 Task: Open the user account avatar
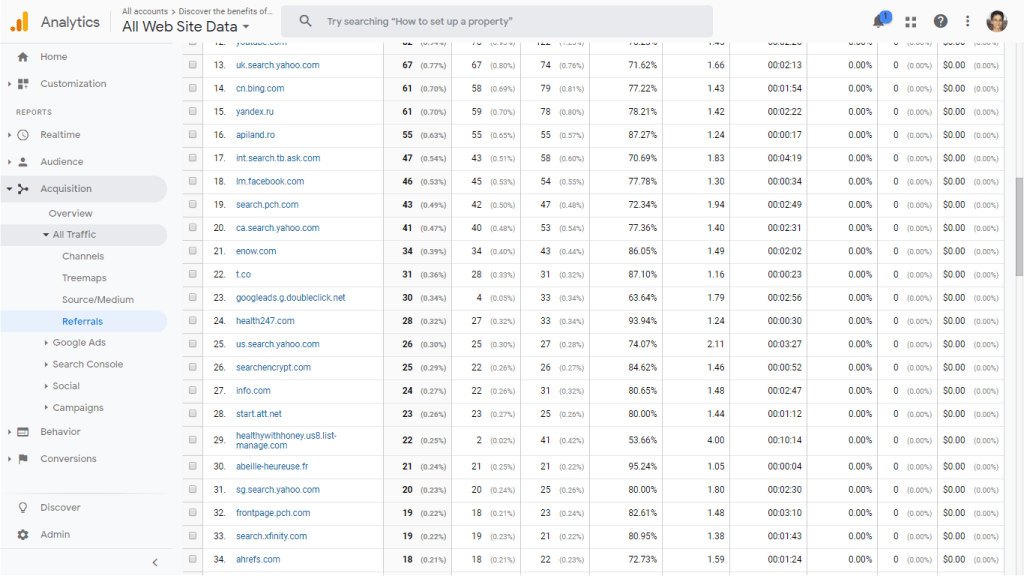(x=997, y=21)
